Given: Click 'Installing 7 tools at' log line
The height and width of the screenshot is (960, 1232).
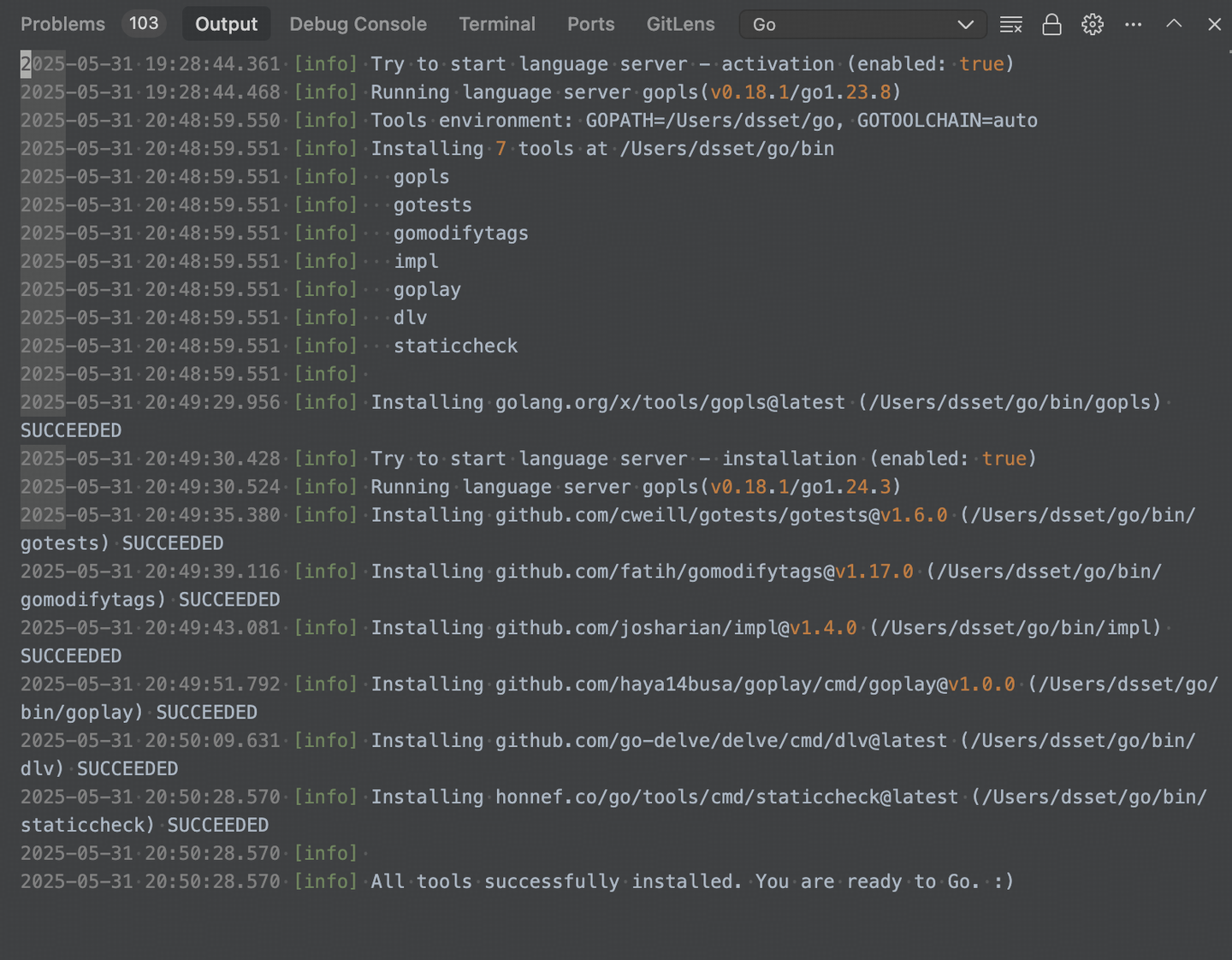Looking at the screenshot, I should [602, 149].
